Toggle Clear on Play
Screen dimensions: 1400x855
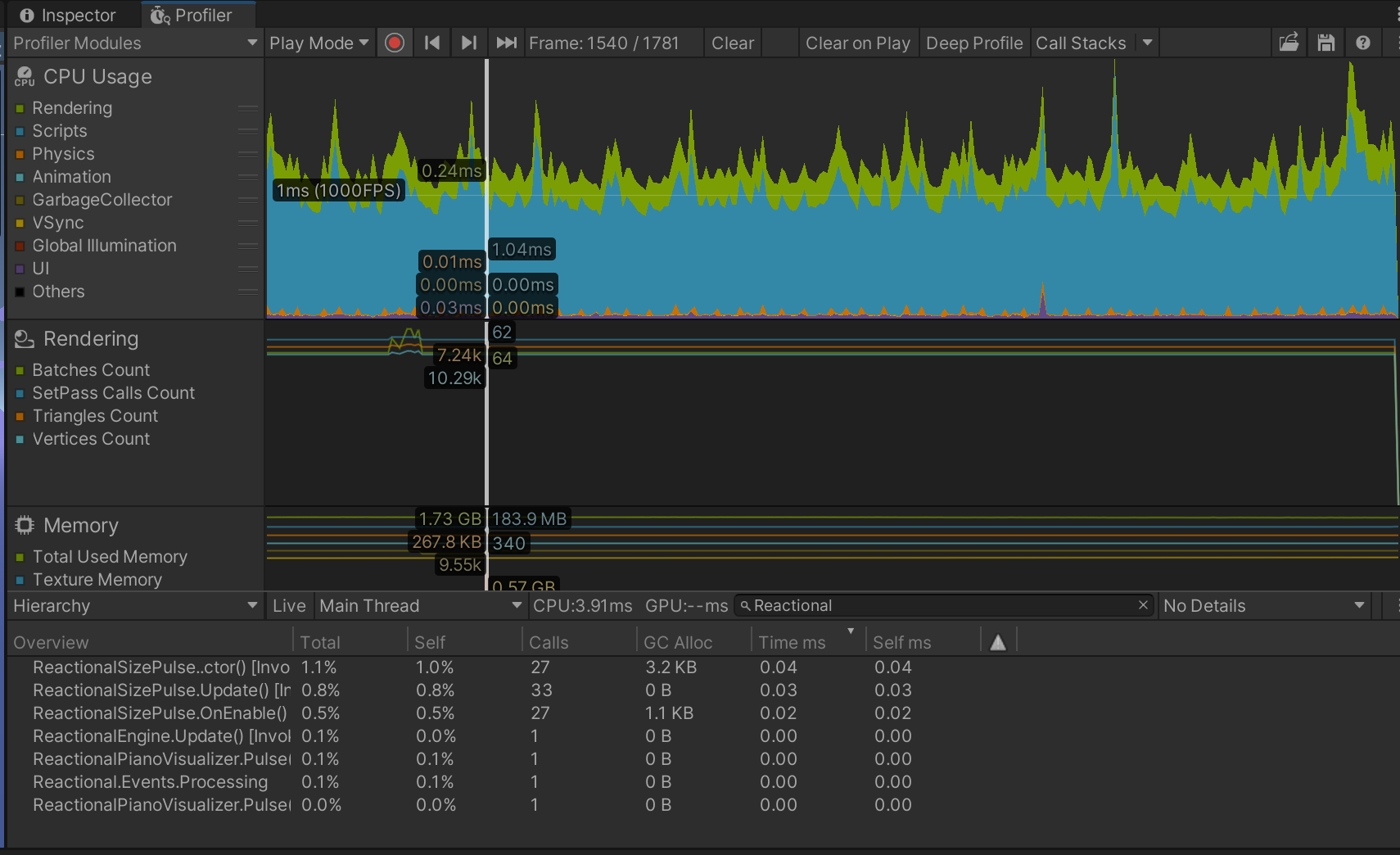pos(858,43)
